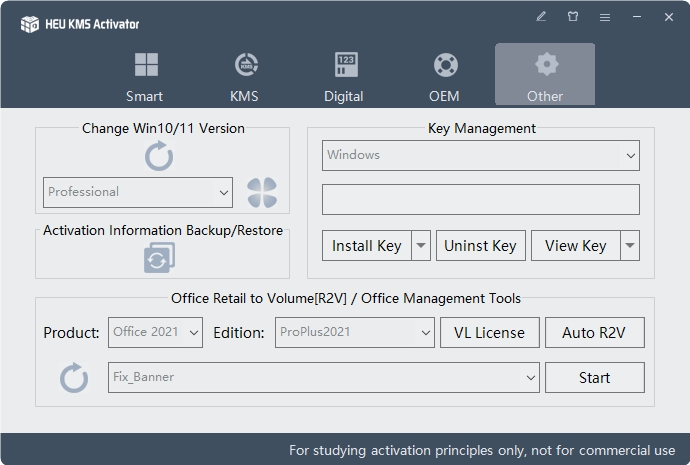Click the VL License button
The image size is (690, 465).
click(x=490, y=333)
